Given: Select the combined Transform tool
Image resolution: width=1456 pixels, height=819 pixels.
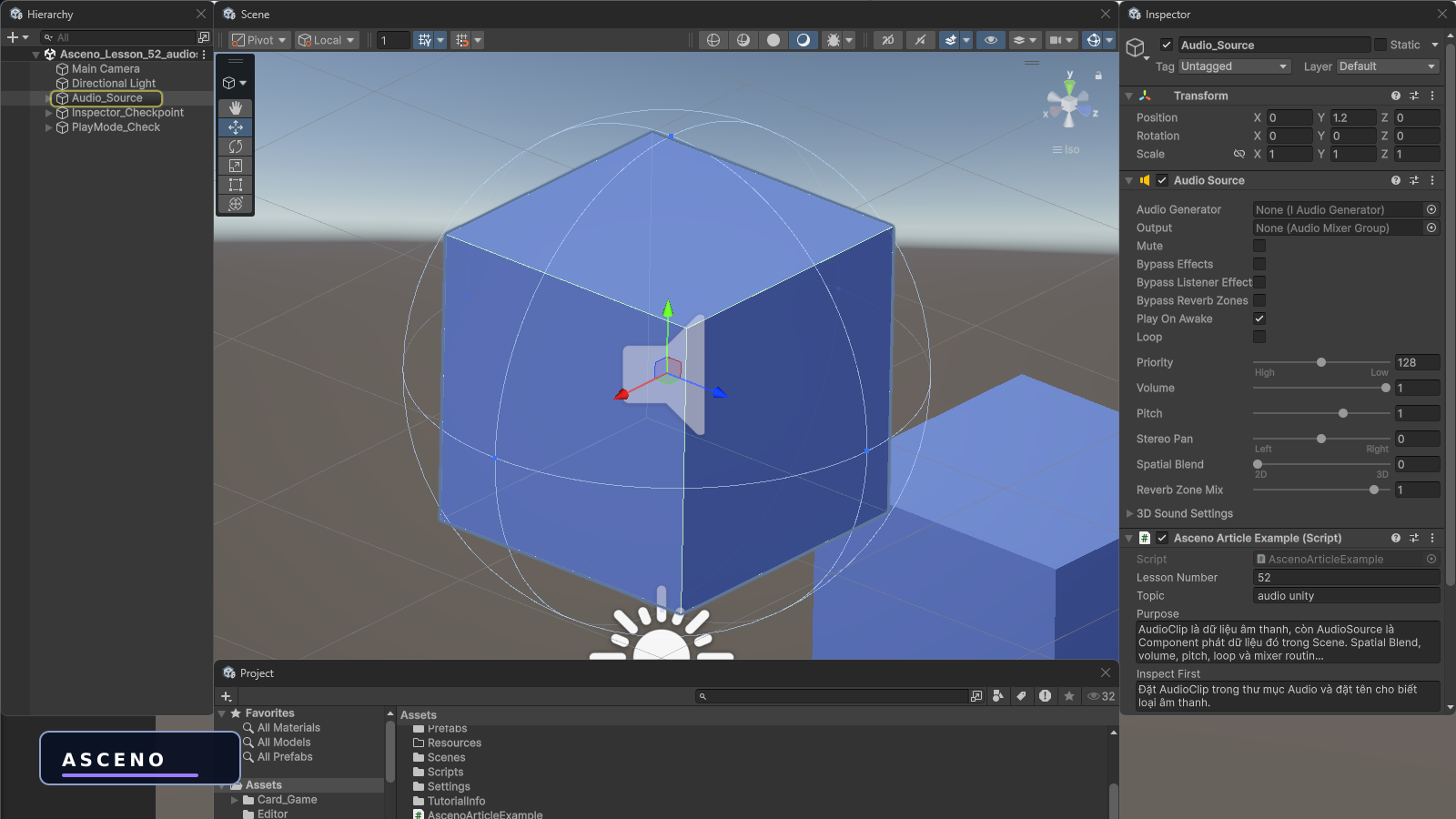Looking at the screenshot, I should click(236, 204).
